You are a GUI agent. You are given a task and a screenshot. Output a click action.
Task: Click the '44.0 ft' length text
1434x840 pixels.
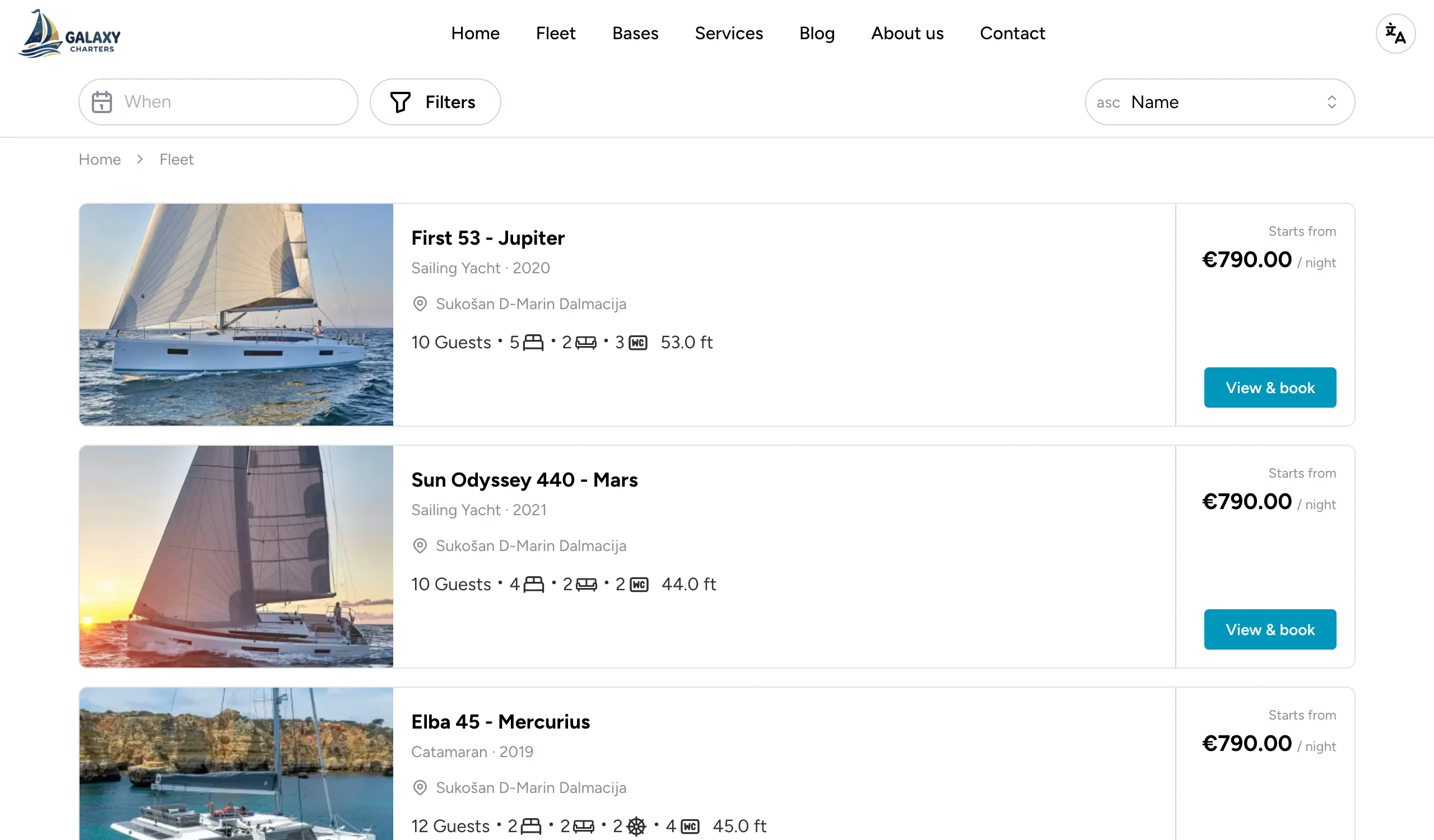coord(688,584)
